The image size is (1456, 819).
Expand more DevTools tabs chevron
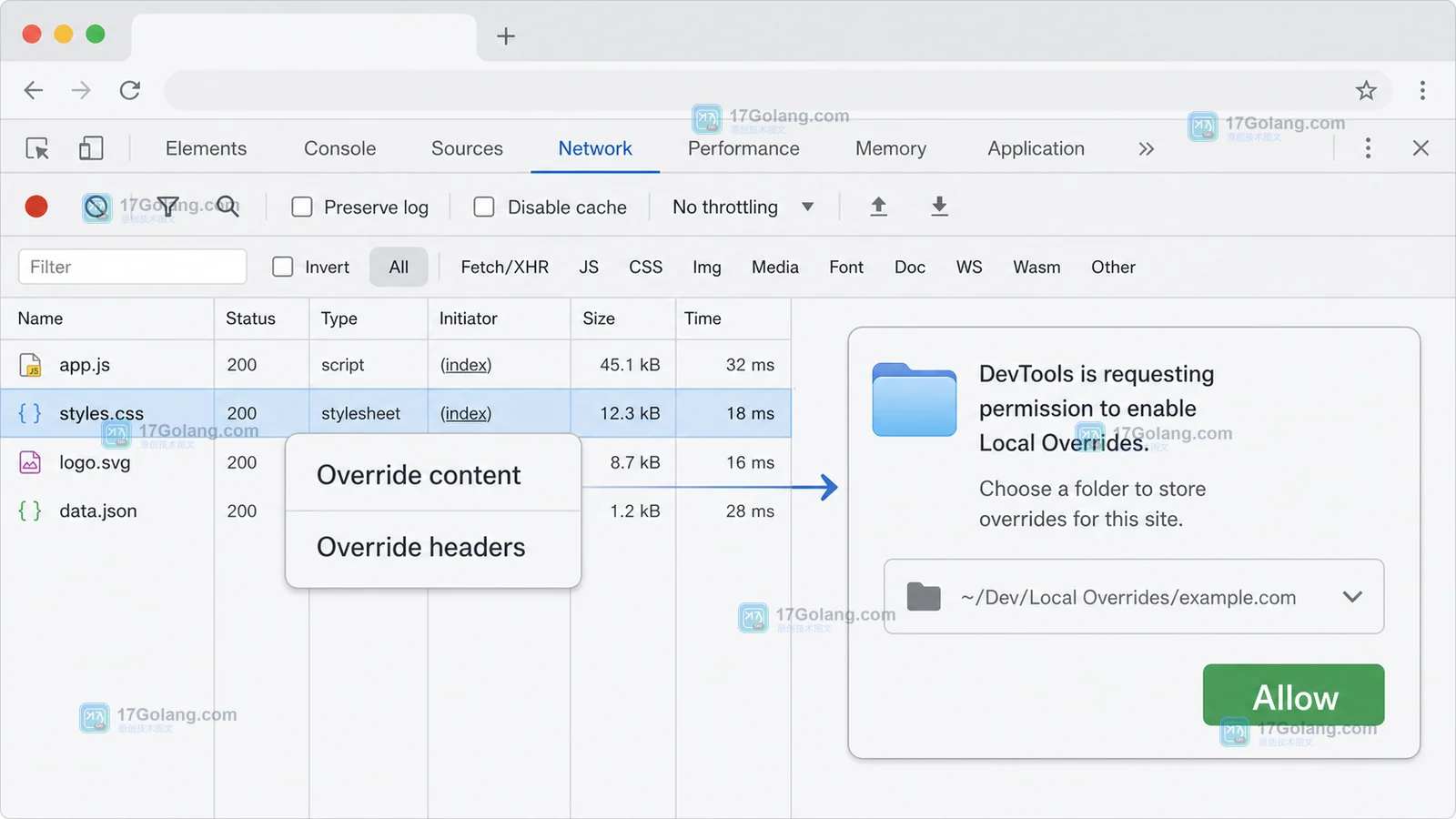click(1146, 148)
